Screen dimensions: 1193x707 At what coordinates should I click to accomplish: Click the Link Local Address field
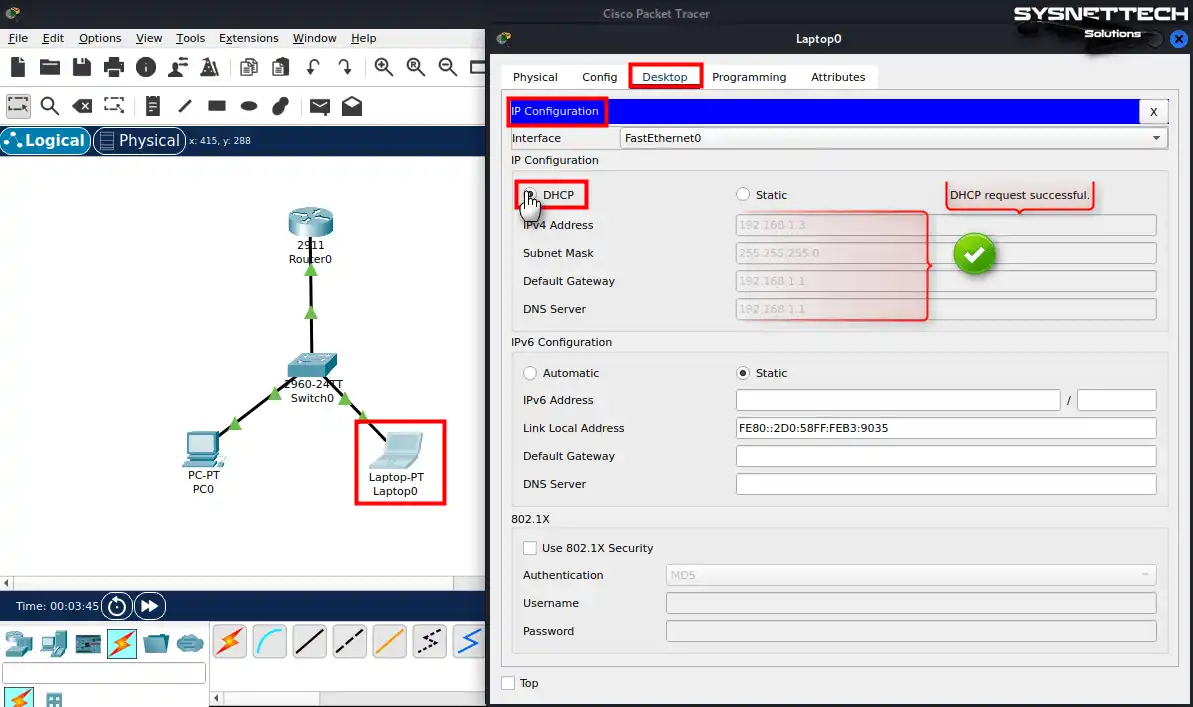(x=946, y=428)
